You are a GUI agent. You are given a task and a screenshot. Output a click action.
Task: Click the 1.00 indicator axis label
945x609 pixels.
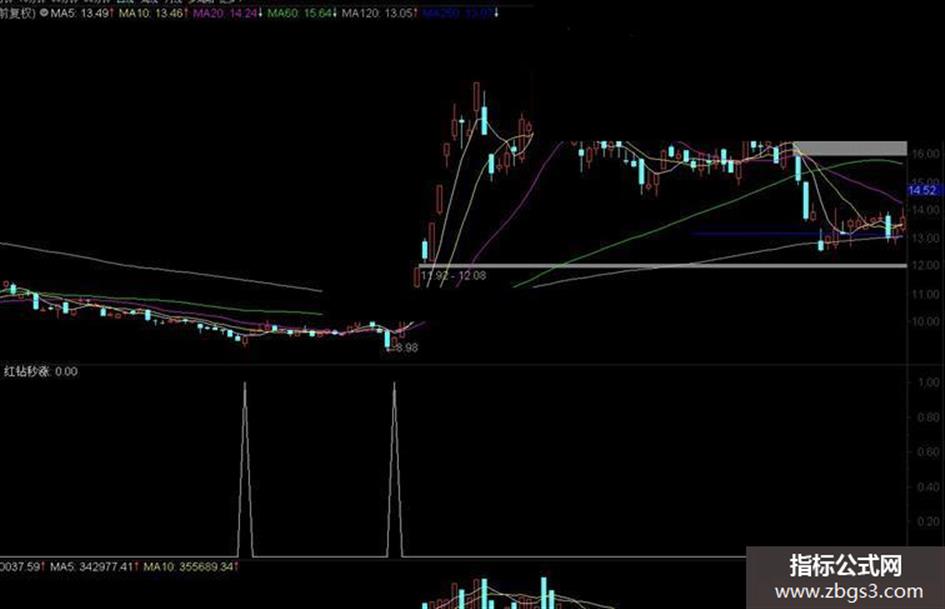pyautogui.click(x=928, y=382)
